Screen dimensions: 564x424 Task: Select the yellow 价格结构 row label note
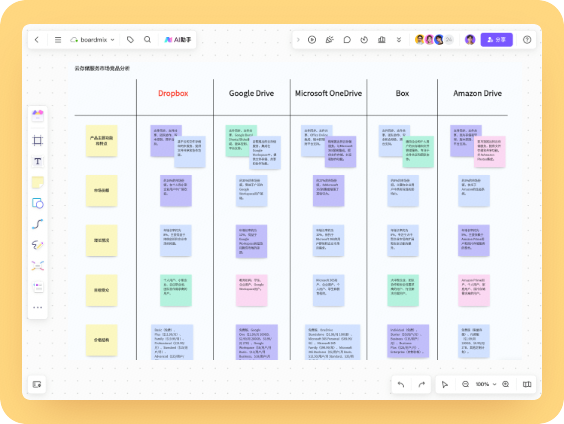click(101, 340)
